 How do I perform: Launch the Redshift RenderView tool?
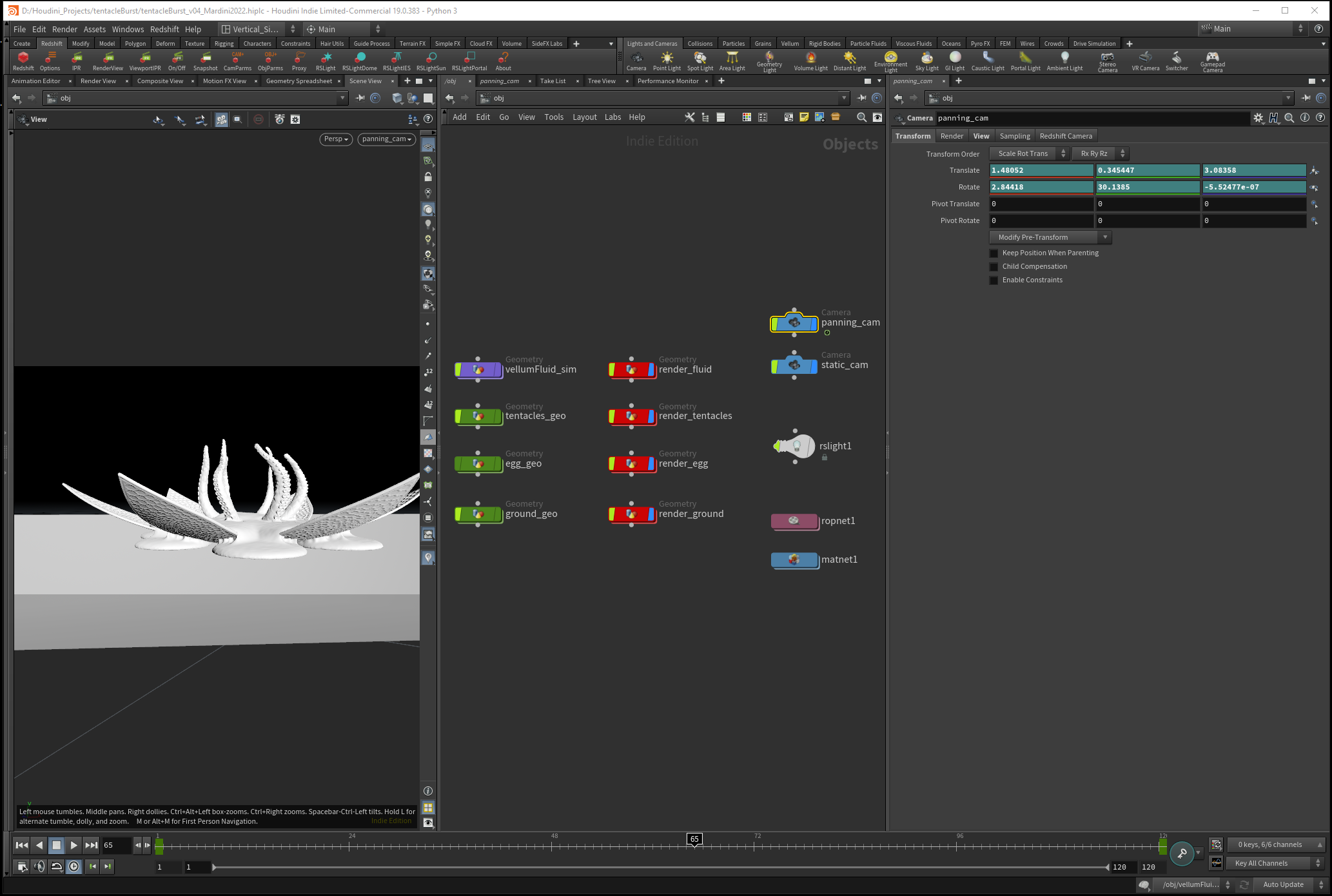[108, 61]
